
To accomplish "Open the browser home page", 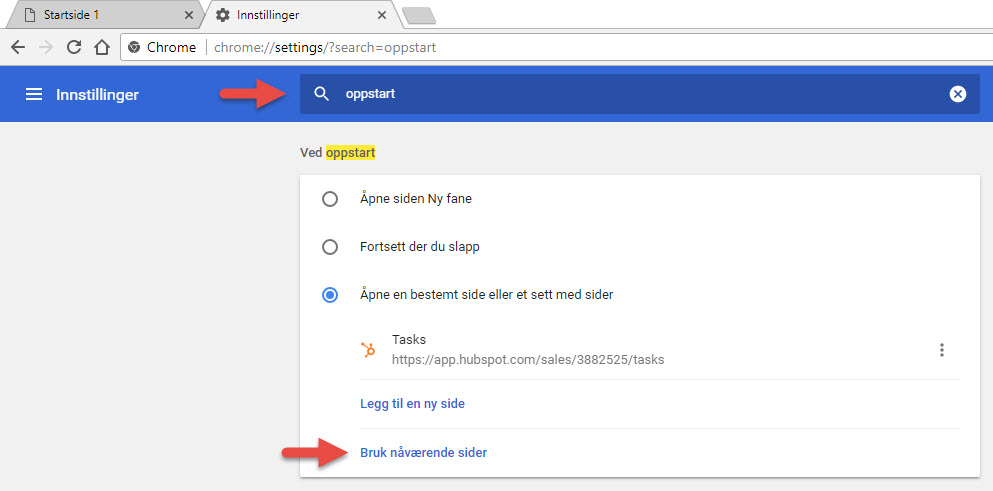I will coord(101,47).
